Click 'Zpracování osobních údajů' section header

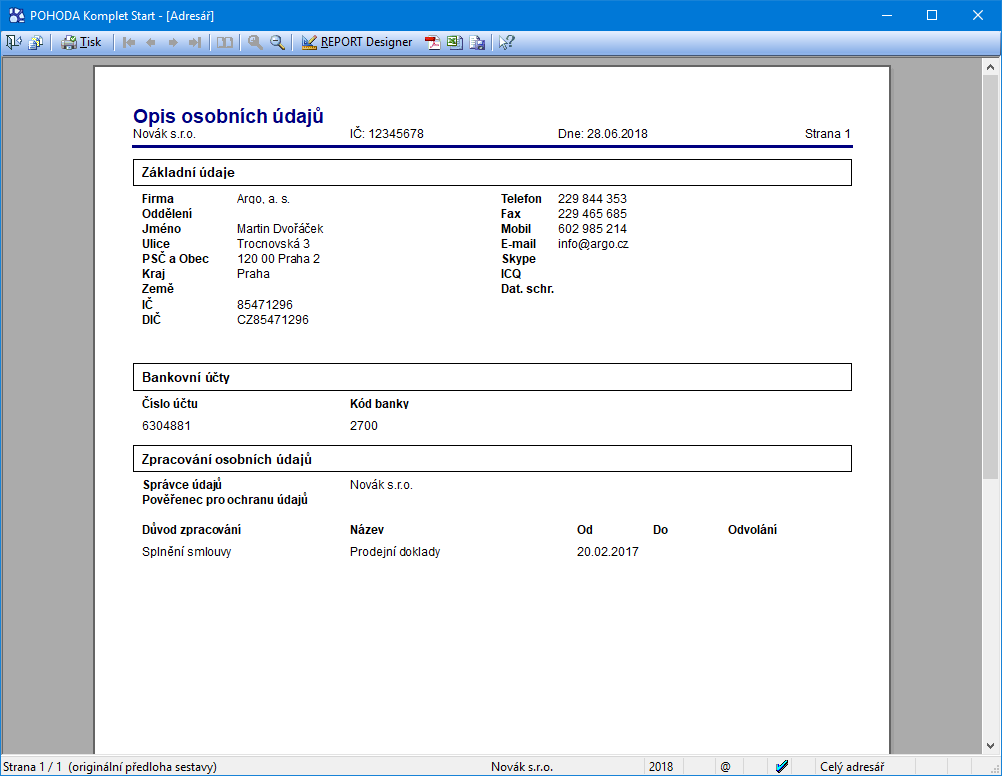pyautogui.click(x=492, y=459)
